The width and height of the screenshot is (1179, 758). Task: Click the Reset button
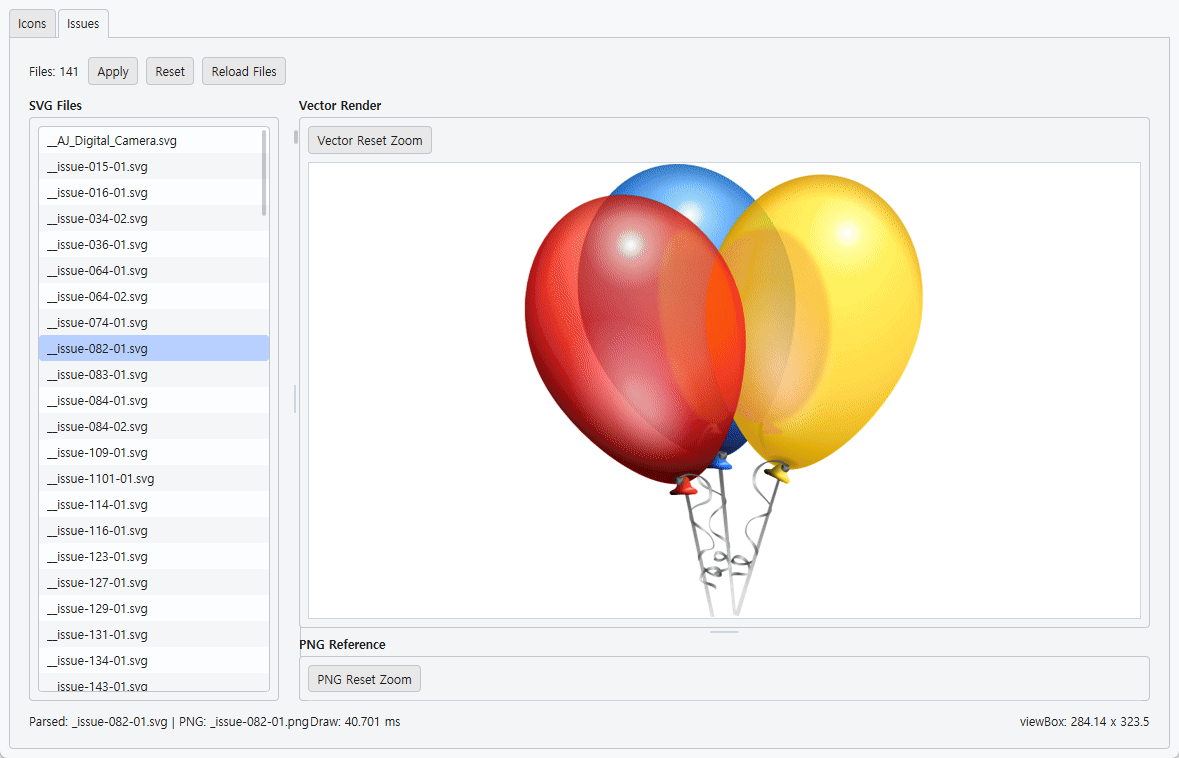(170, 71)
